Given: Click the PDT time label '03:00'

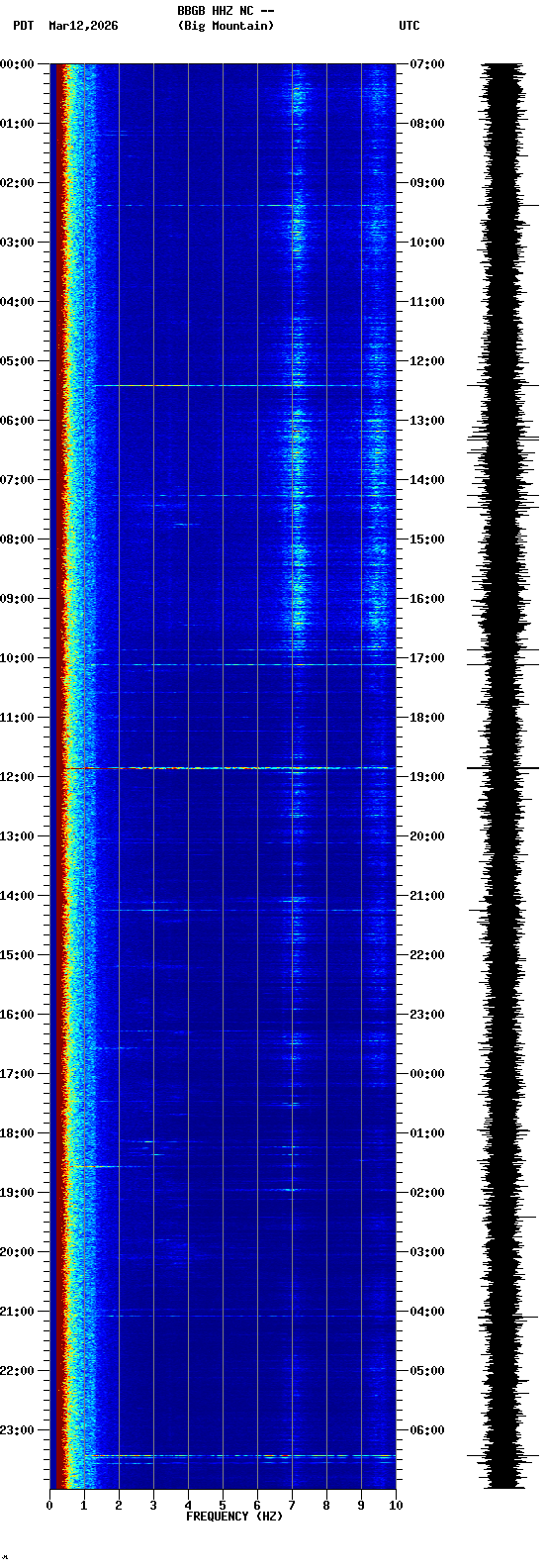Looking at the screenshot, I should coord(18,243).
